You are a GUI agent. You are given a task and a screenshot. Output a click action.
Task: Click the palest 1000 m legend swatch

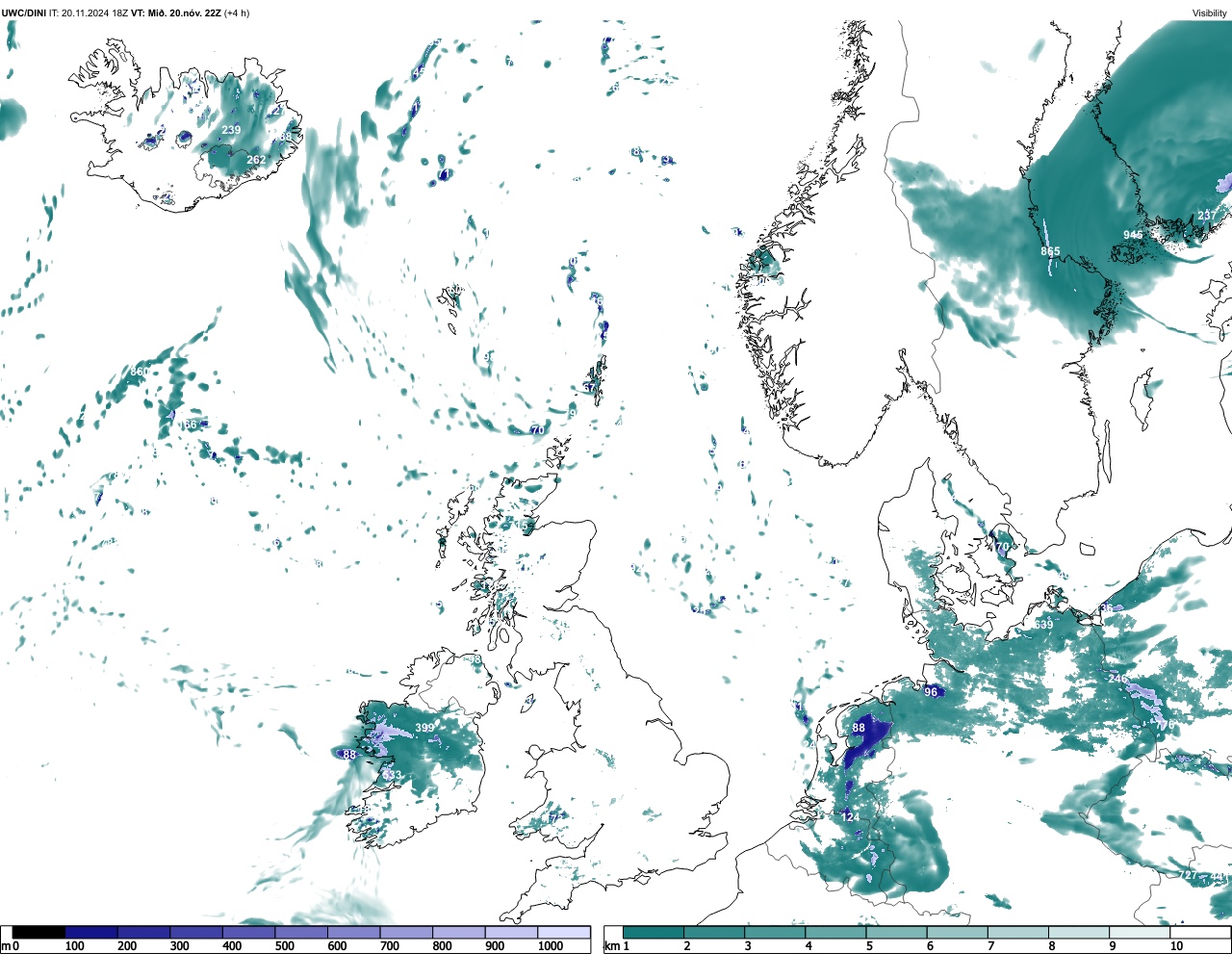tap(563, 933)
